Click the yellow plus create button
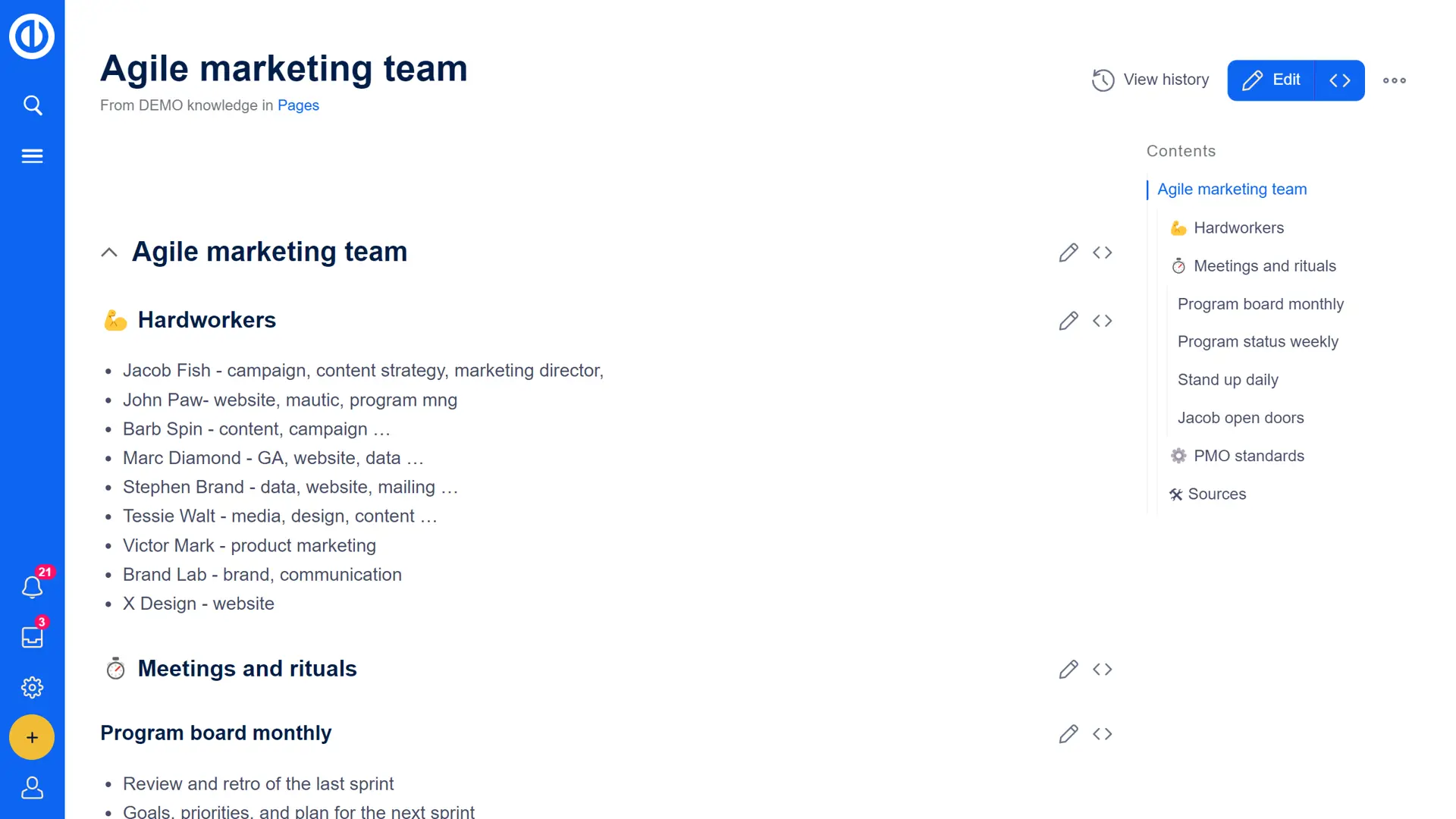 [x=32, y=737]
